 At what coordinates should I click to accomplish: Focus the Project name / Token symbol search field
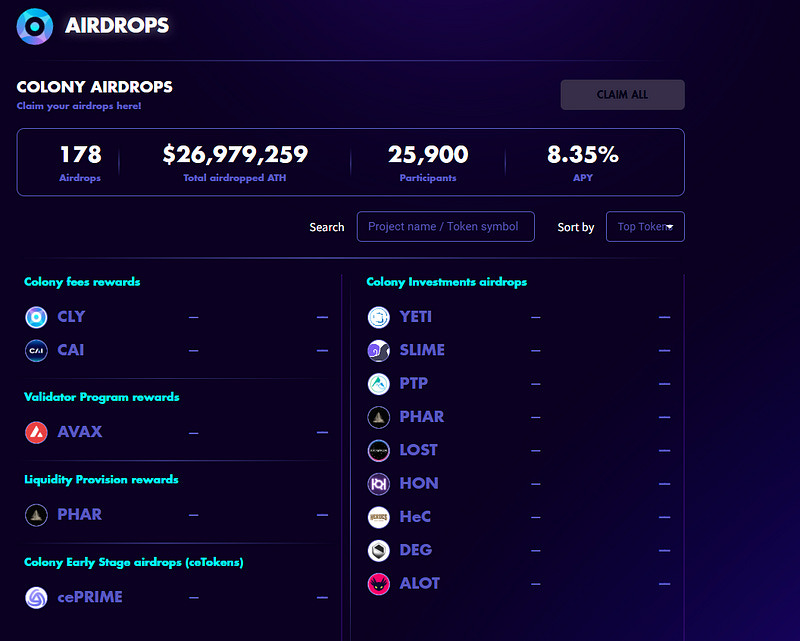tap(445, 227)
